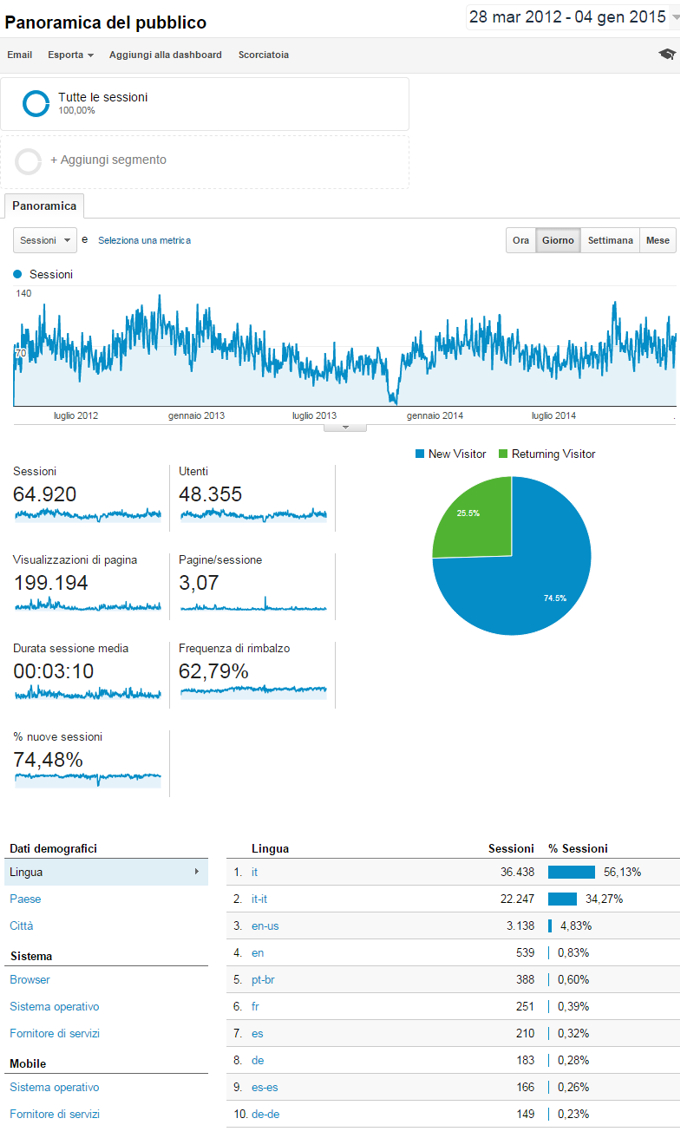Open the Paese demographic link
Screen dimensions: 680x1132
click(25, 899)
